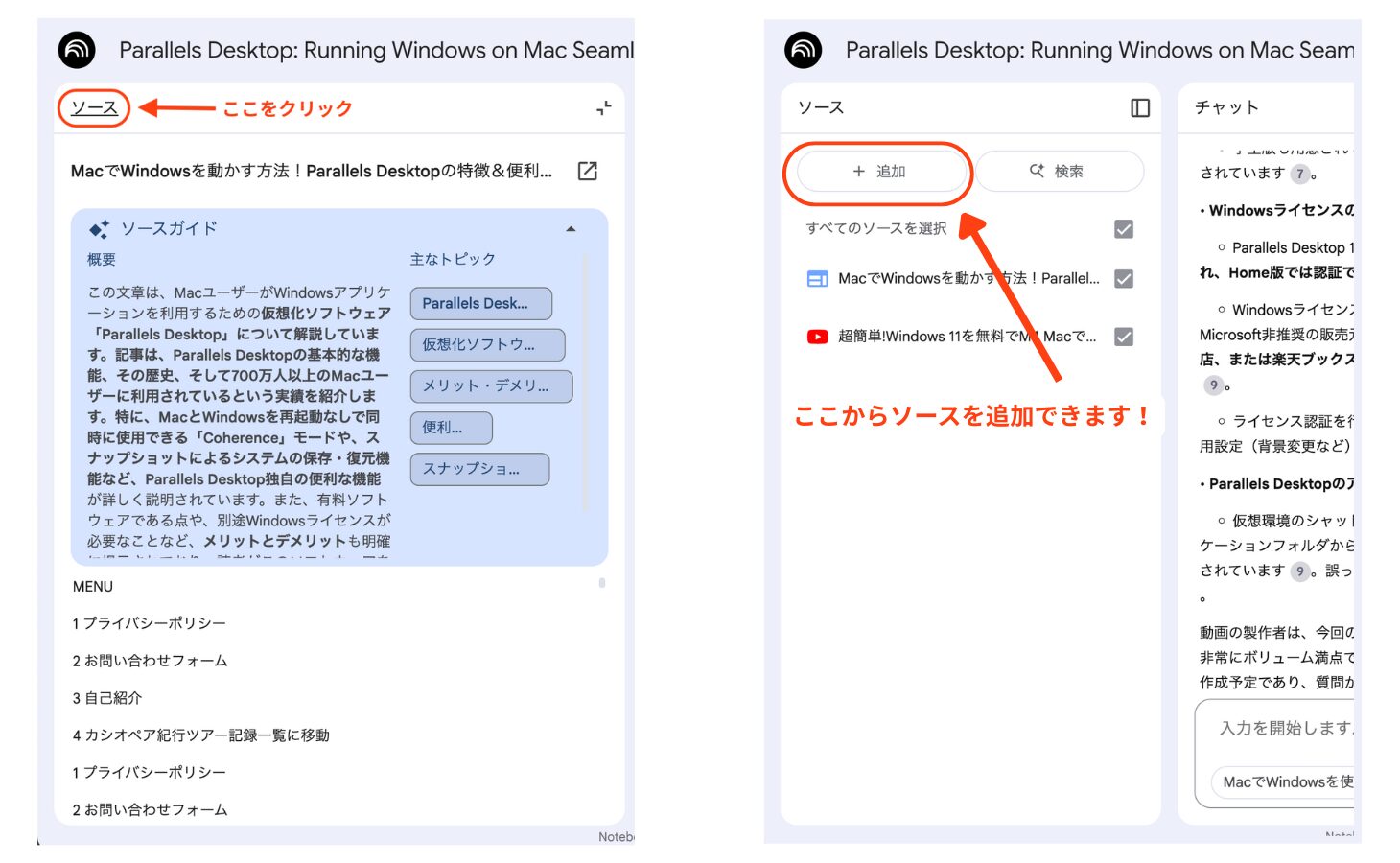Click the NotebookLM logo in right panel
1400x863 pixels.
[804, 50]
